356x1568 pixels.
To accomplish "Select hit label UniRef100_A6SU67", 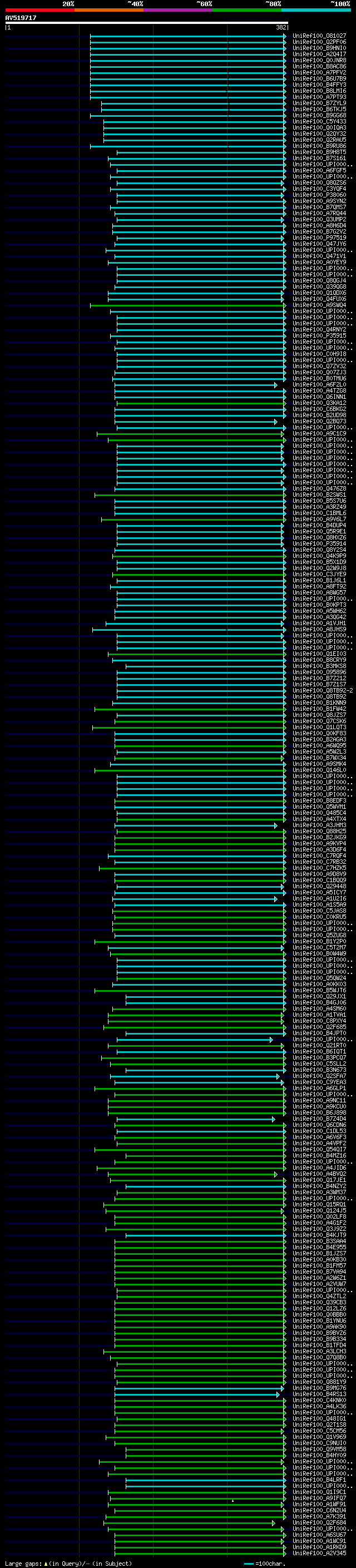I will (319, 1535).
